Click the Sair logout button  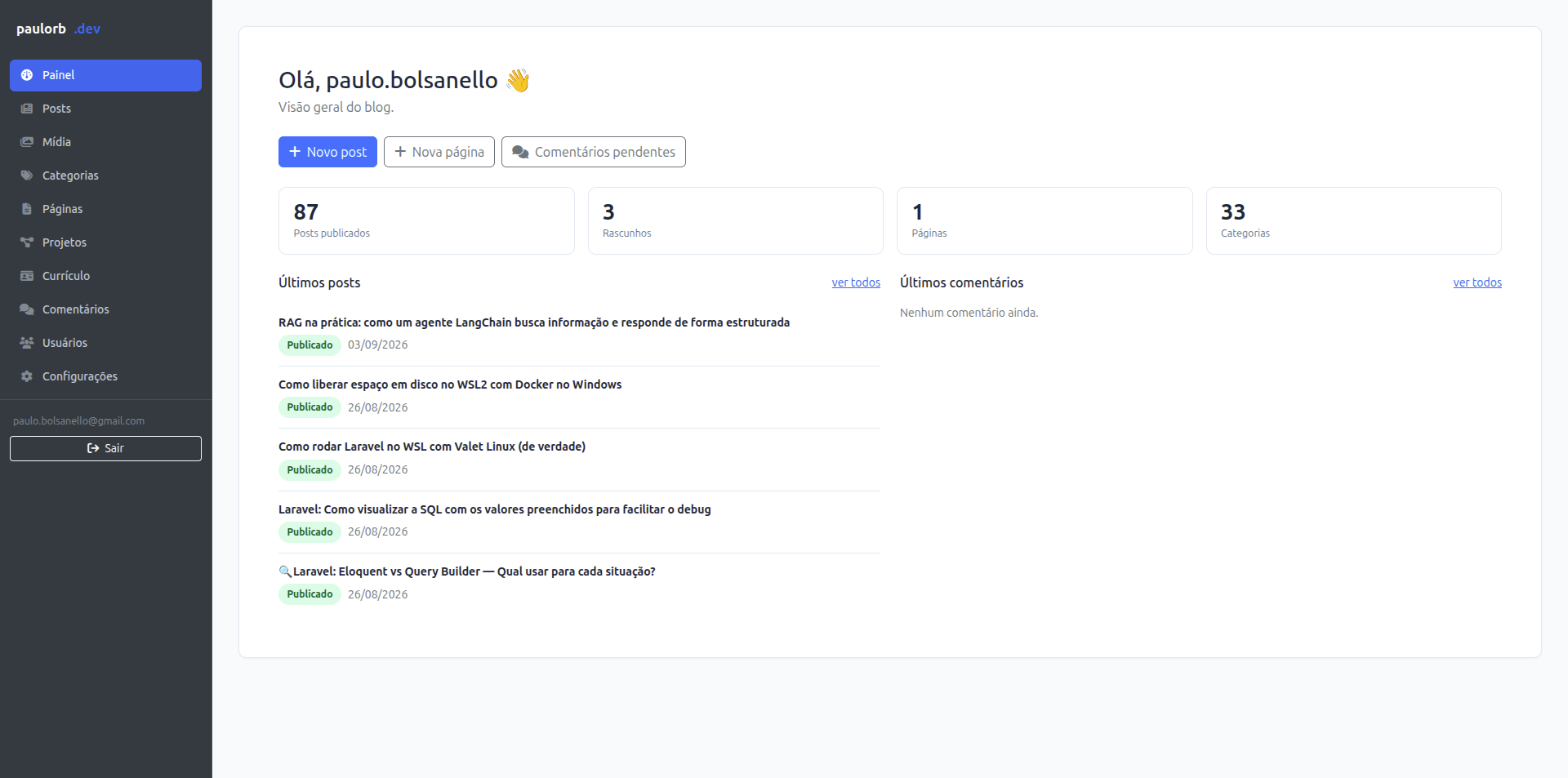(x=105, y=448)
